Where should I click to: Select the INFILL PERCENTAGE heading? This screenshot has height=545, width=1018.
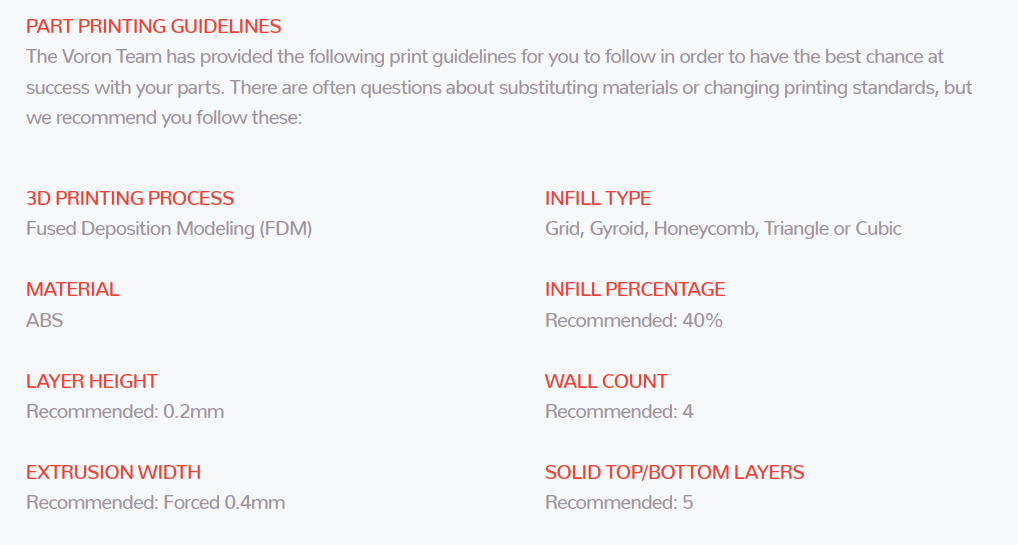pyautogui.click(x=635, y=289)
